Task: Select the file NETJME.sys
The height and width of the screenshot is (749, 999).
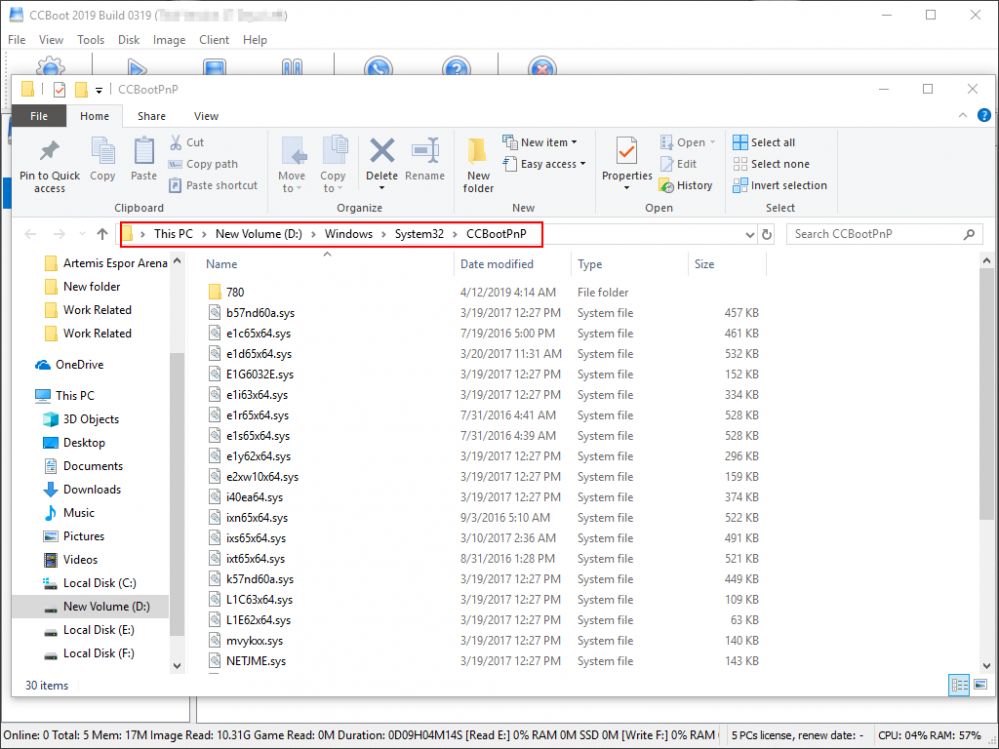Action: 255,661
